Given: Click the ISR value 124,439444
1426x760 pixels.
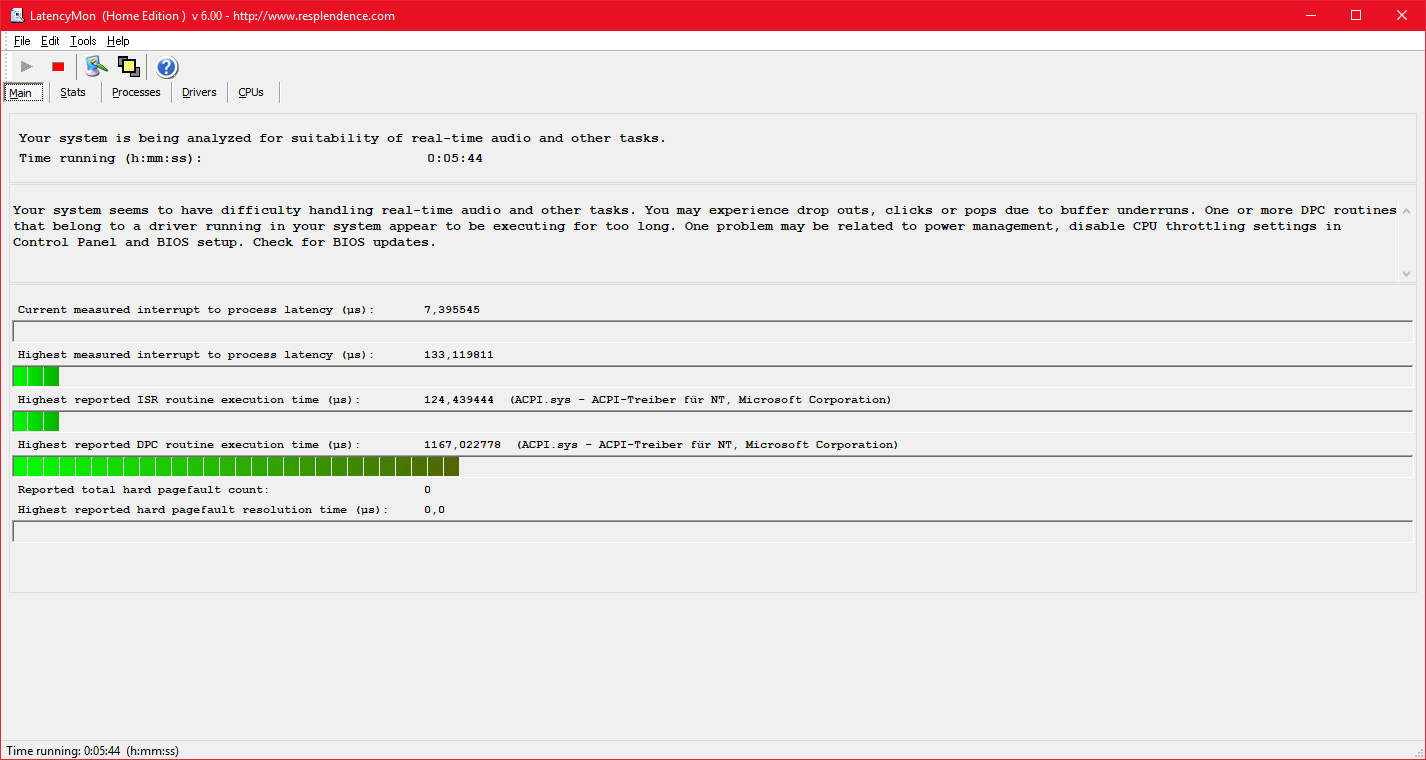Looking at the screenshot, I should [459, 400].
